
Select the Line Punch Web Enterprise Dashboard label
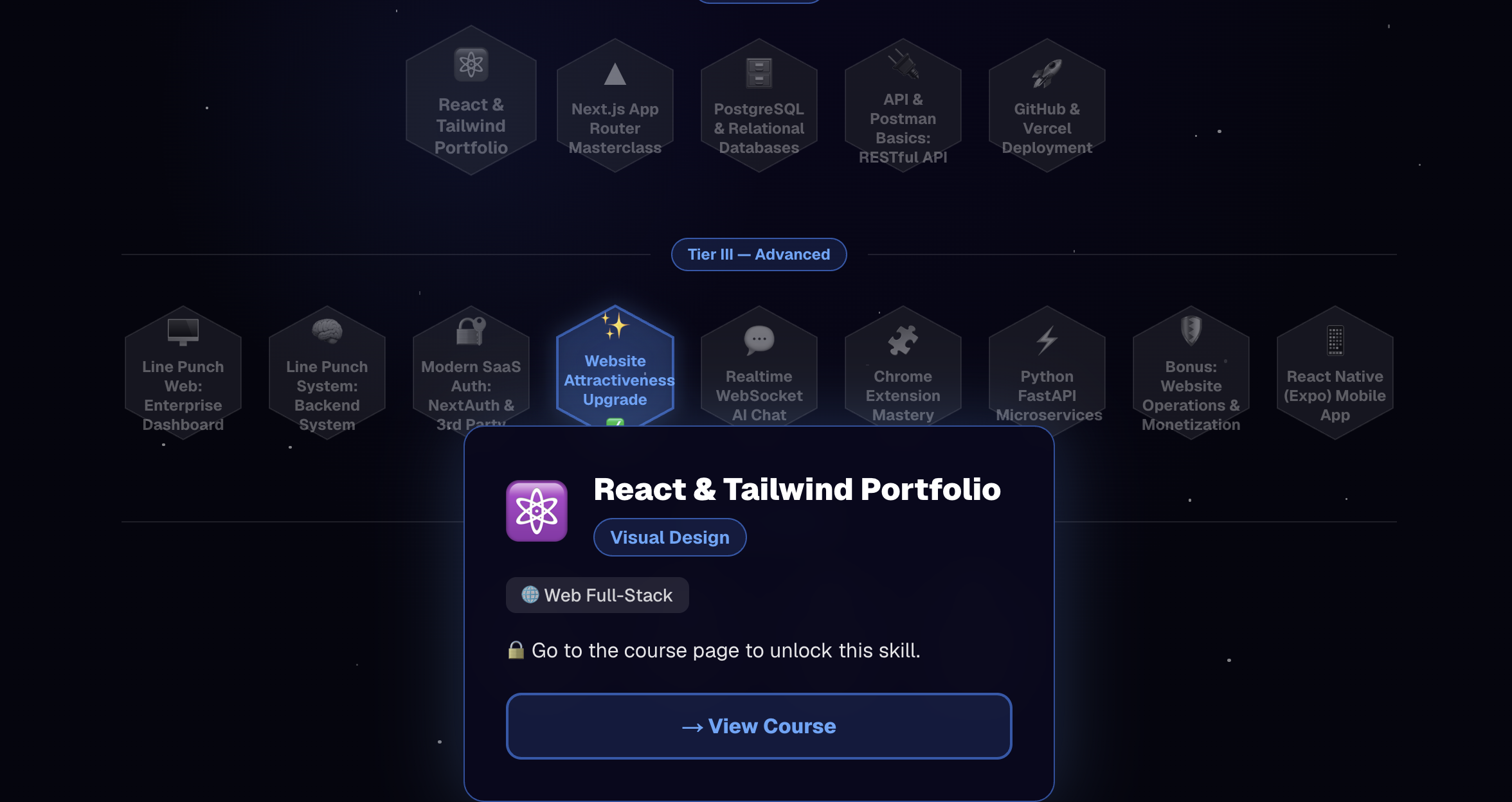pos(183,396)
